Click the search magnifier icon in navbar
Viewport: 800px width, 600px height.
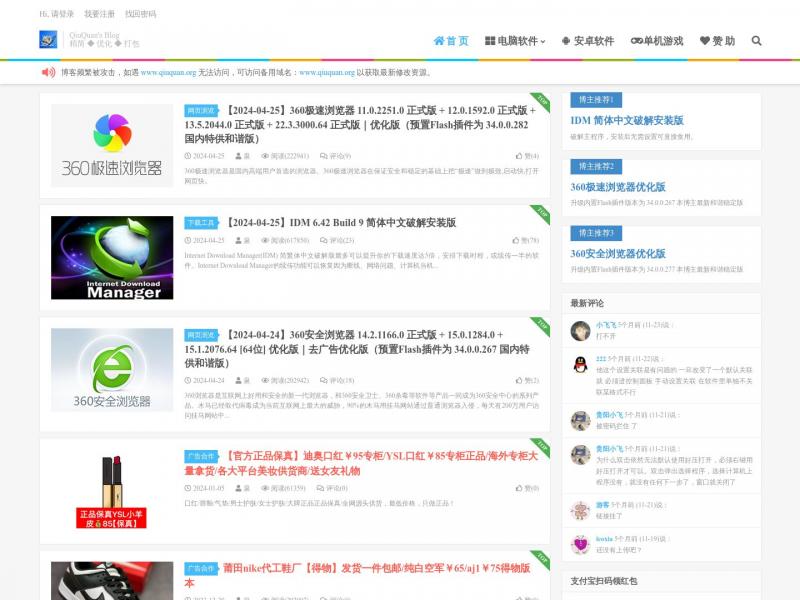pos(756,41)
